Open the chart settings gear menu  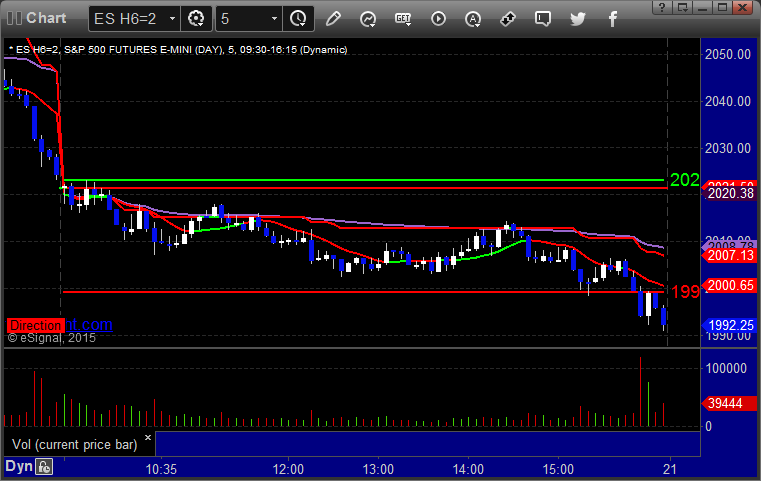[x=196, y=19]
